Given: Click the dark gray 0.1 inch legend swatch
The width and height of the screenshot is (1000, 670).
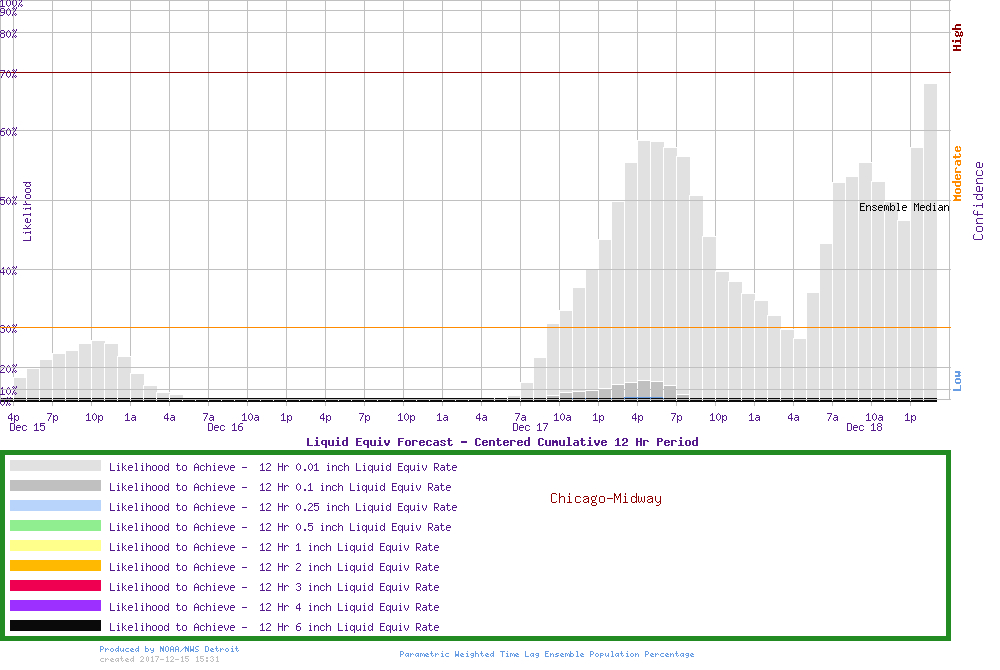Looking at the screenshot, I should (x=55, y=486).
